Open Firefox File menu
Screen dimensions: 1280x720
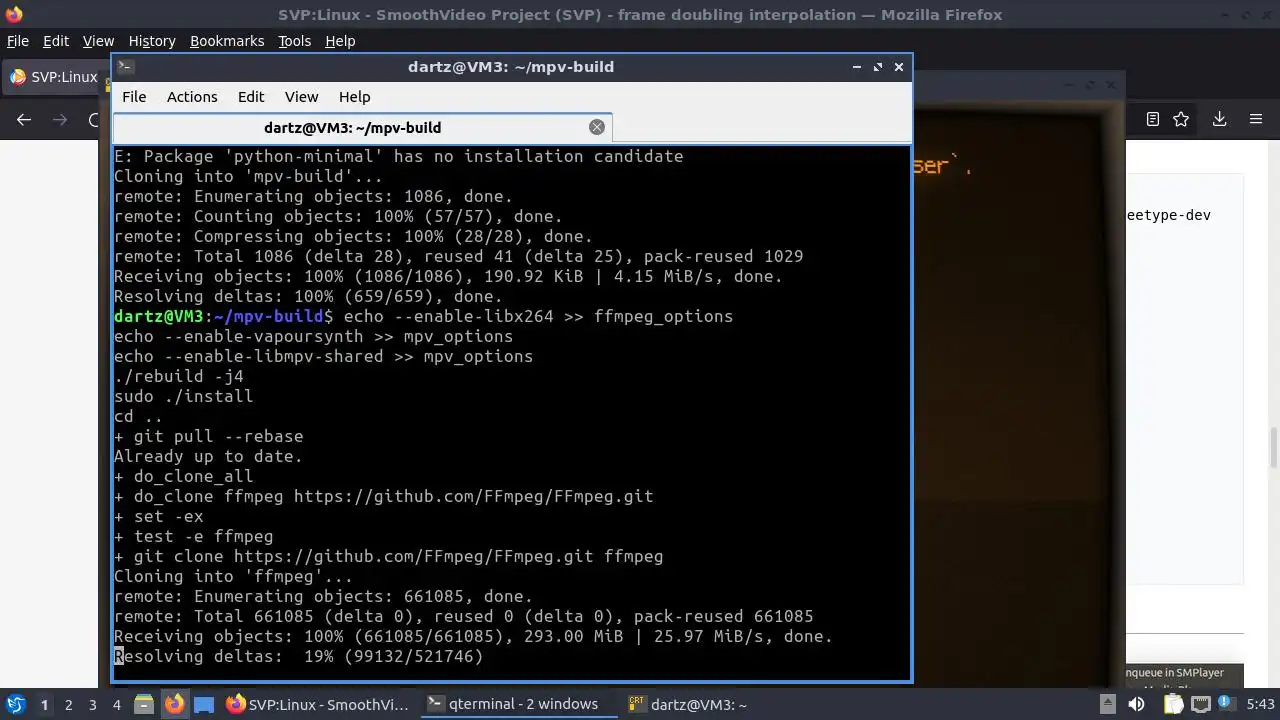coord(17,41)
